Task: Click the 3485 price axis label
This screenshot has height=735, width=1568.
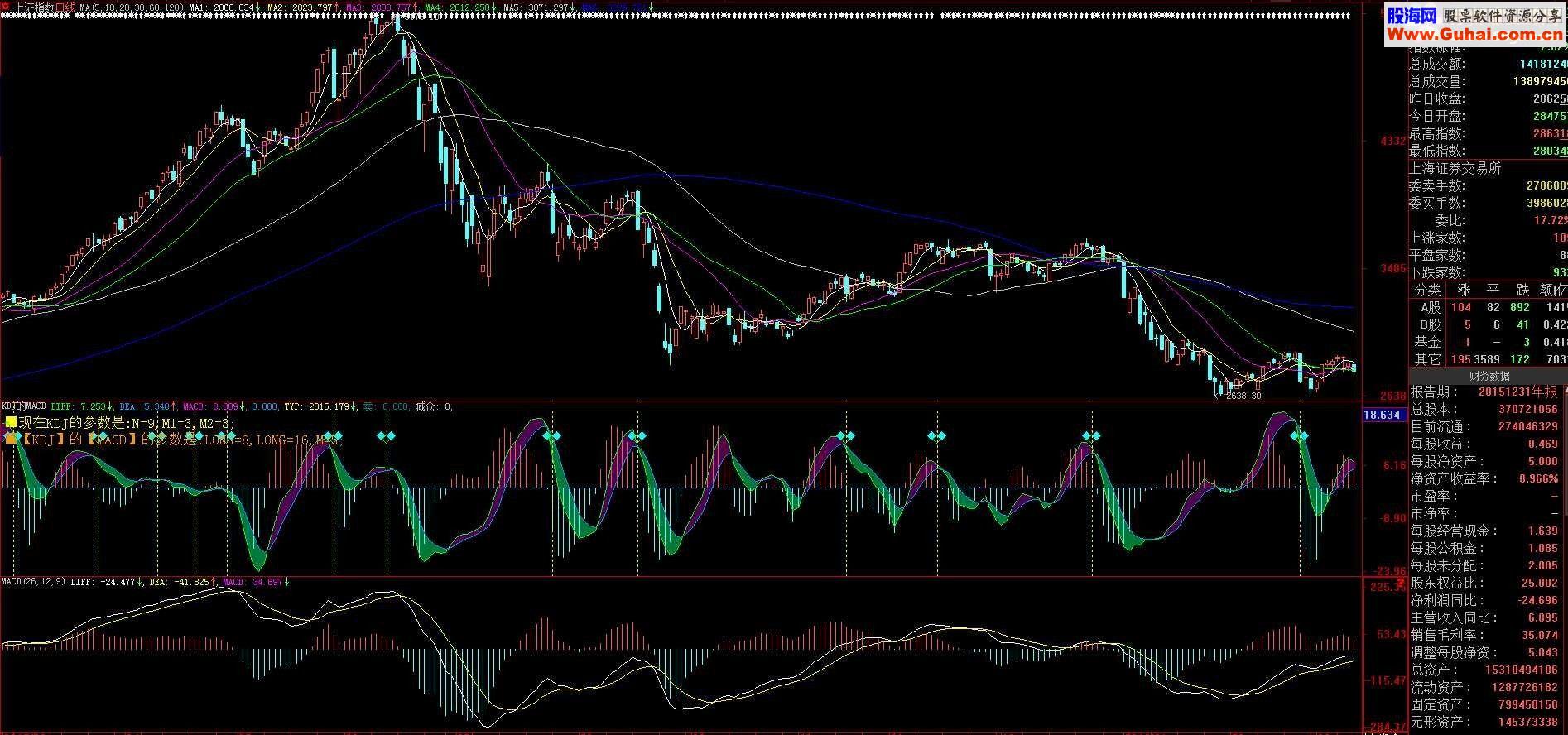Action: (x=1392, y=268)
